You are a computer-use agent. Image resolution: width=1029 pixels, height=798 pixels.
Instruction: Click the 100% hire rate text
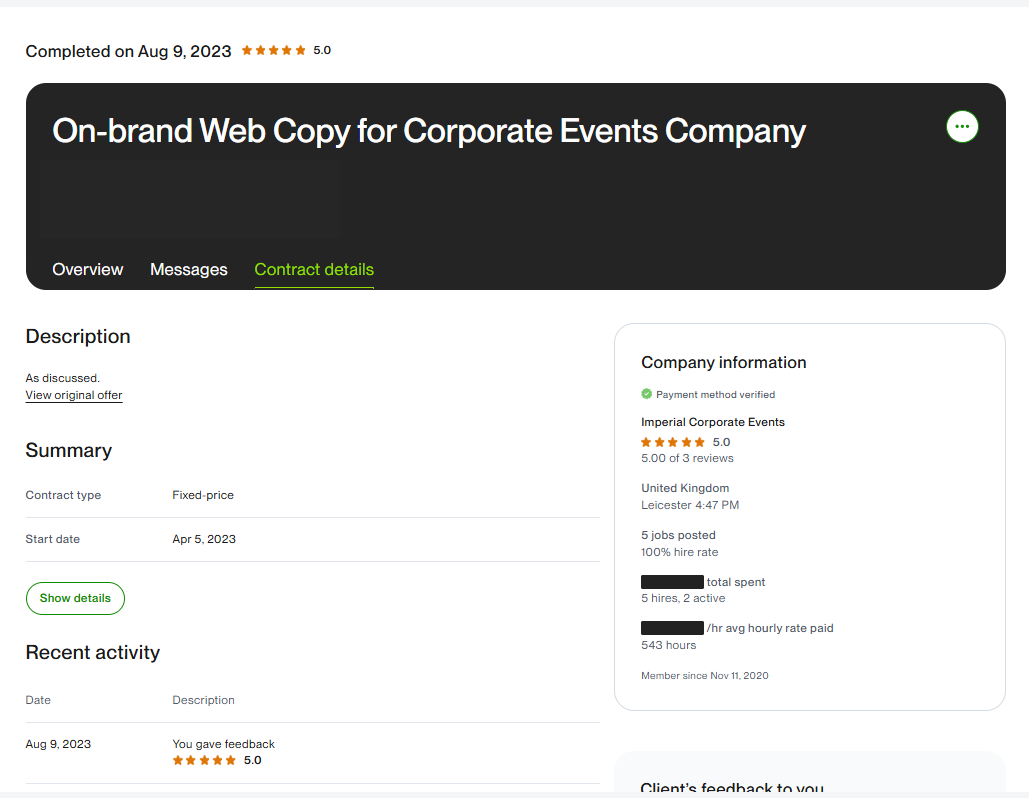coord(680,553)
